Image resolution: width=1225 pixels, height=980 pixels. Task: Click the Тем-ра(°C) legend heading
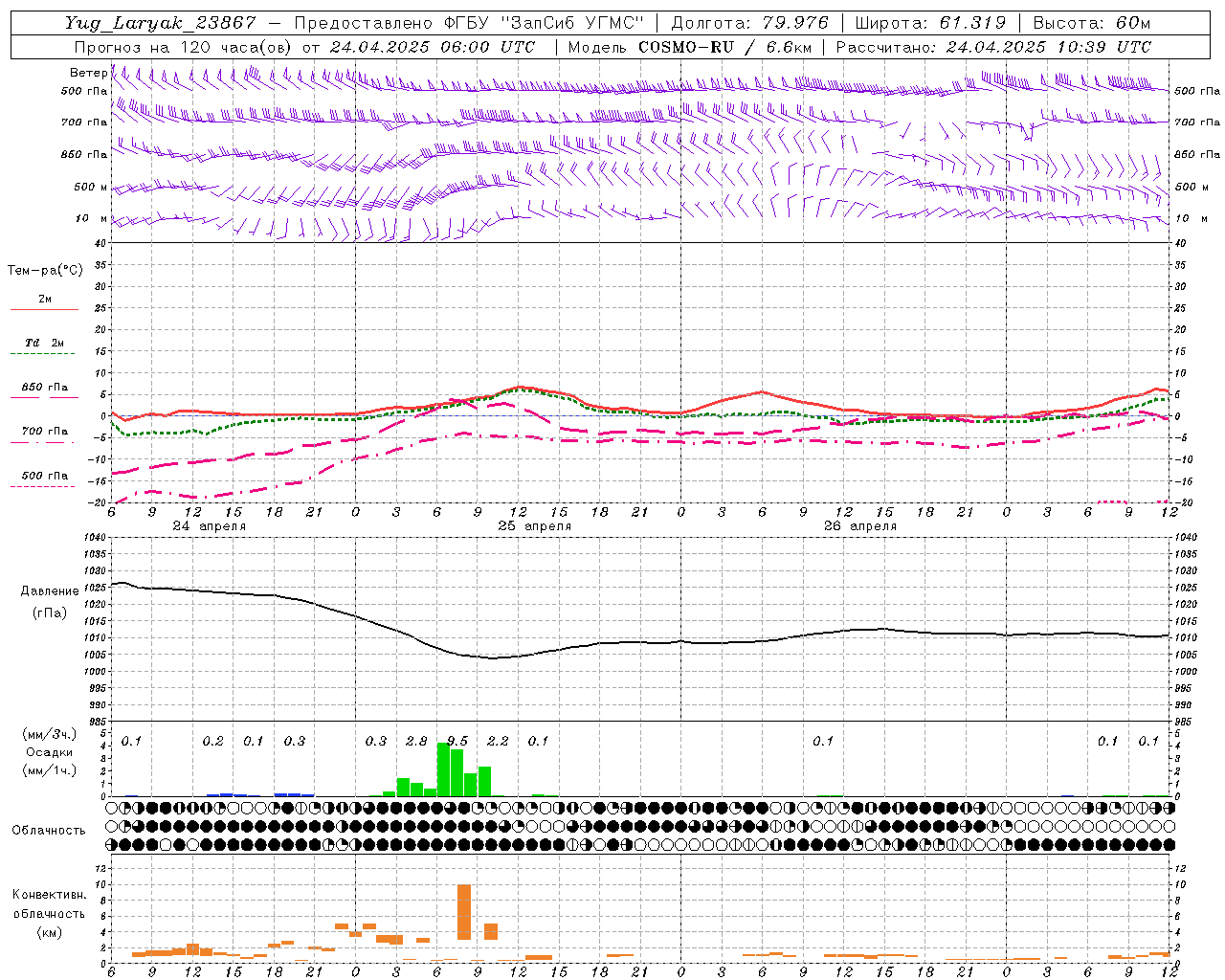[x=45, y=271]
